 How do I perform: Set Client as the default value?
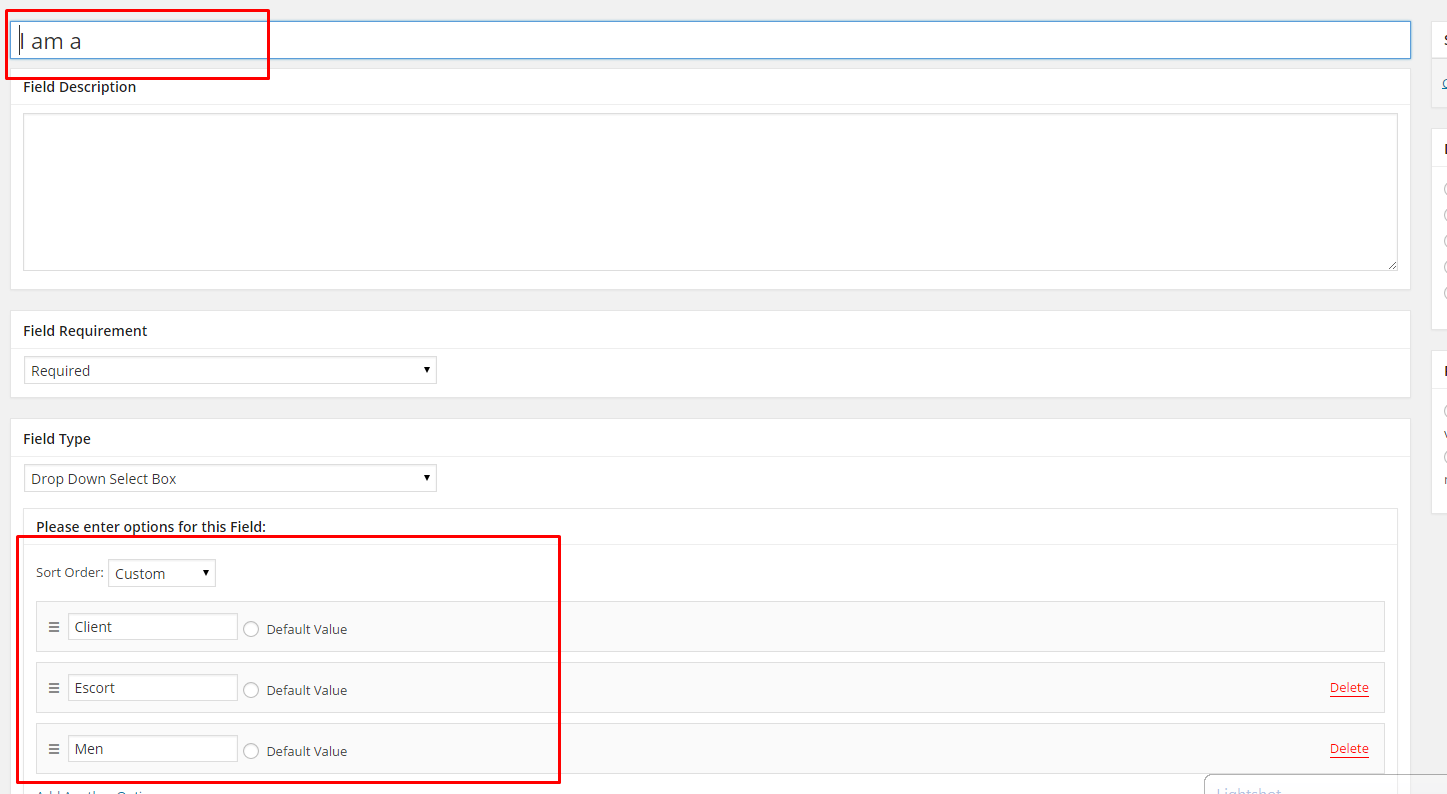(251, 629)
